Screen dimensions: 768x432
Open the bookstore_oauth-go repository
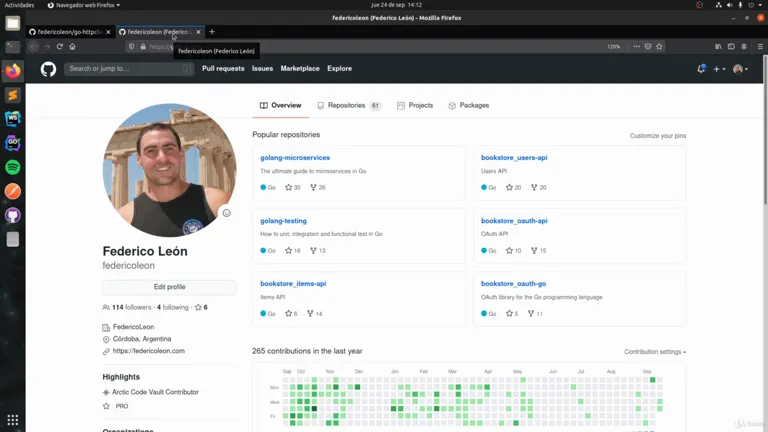[513, 284]
